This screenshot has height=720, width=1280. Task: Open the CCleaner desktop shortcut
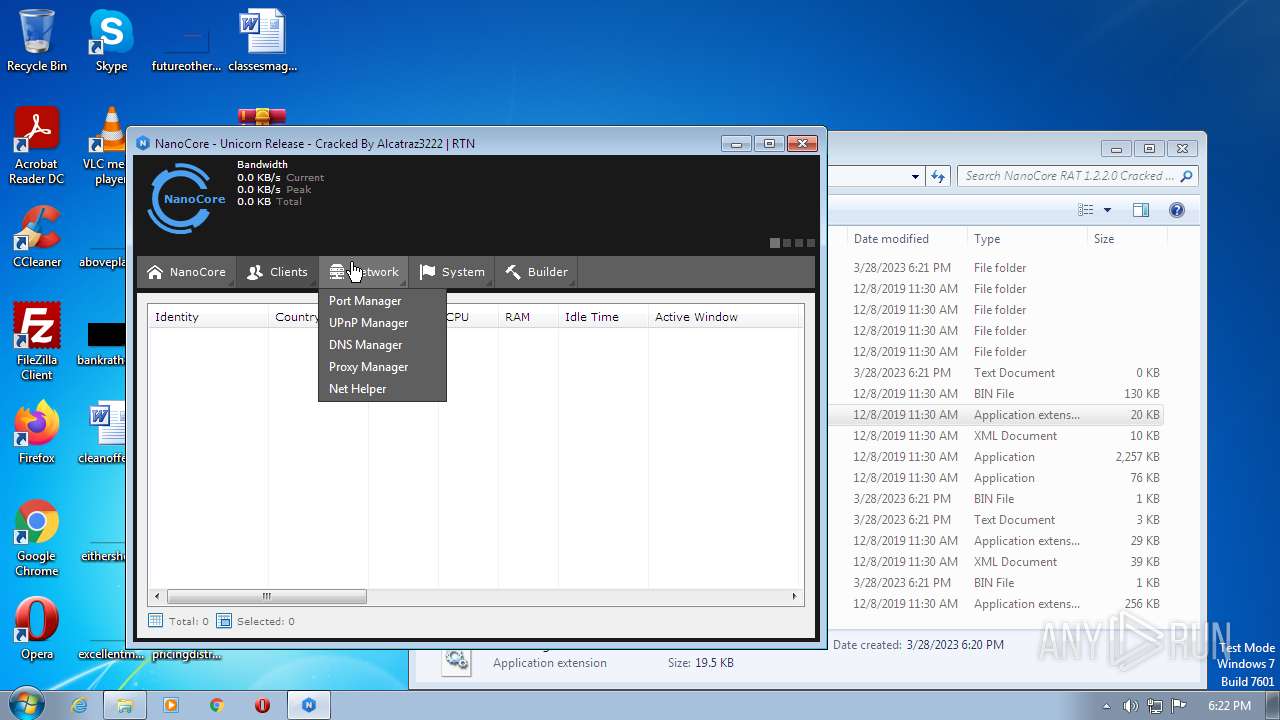pyautogui.click(x=37, y=237)
